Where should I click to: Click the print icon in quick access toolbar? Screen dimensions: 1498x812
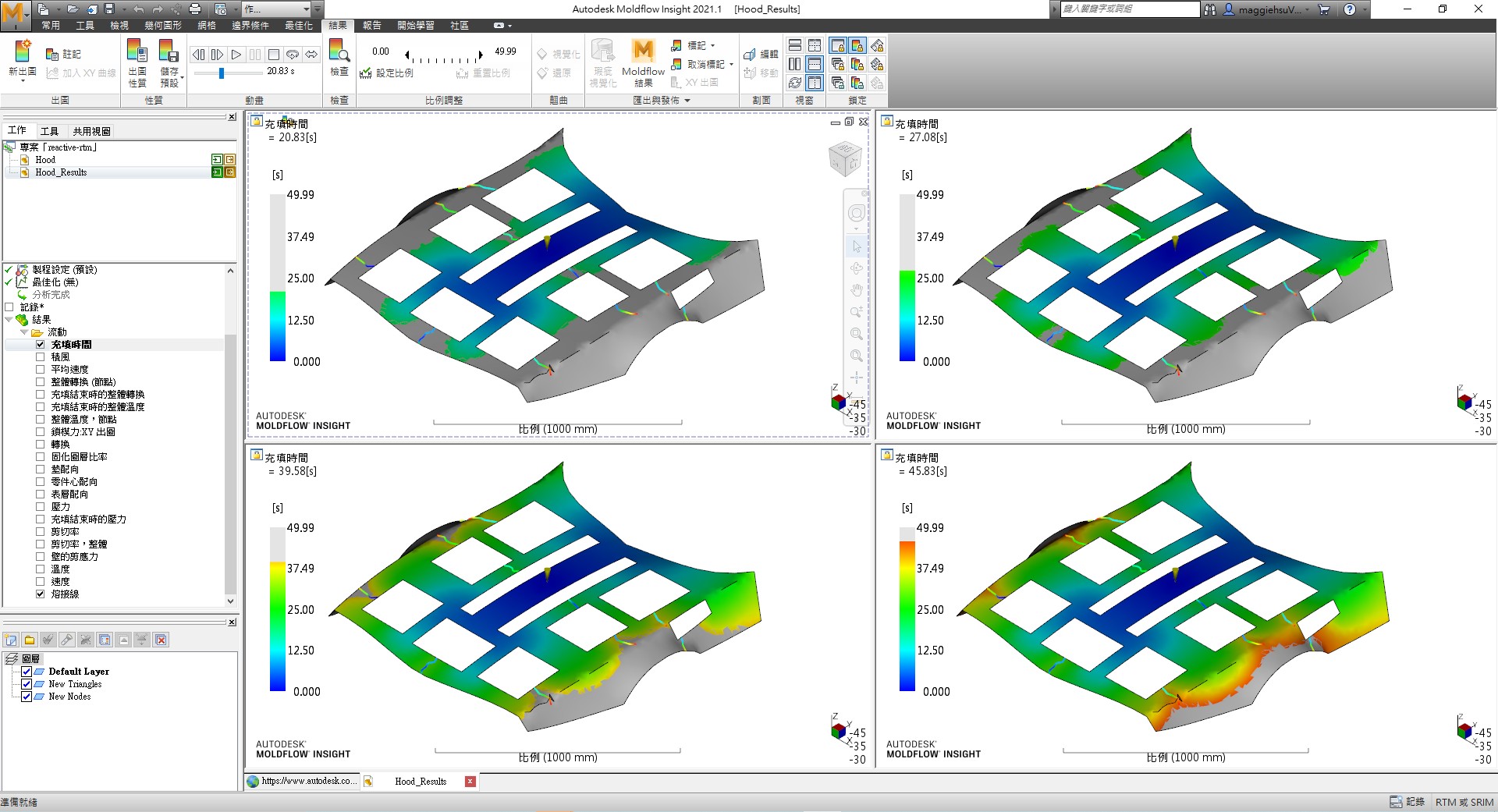click(x=195, y=9)
